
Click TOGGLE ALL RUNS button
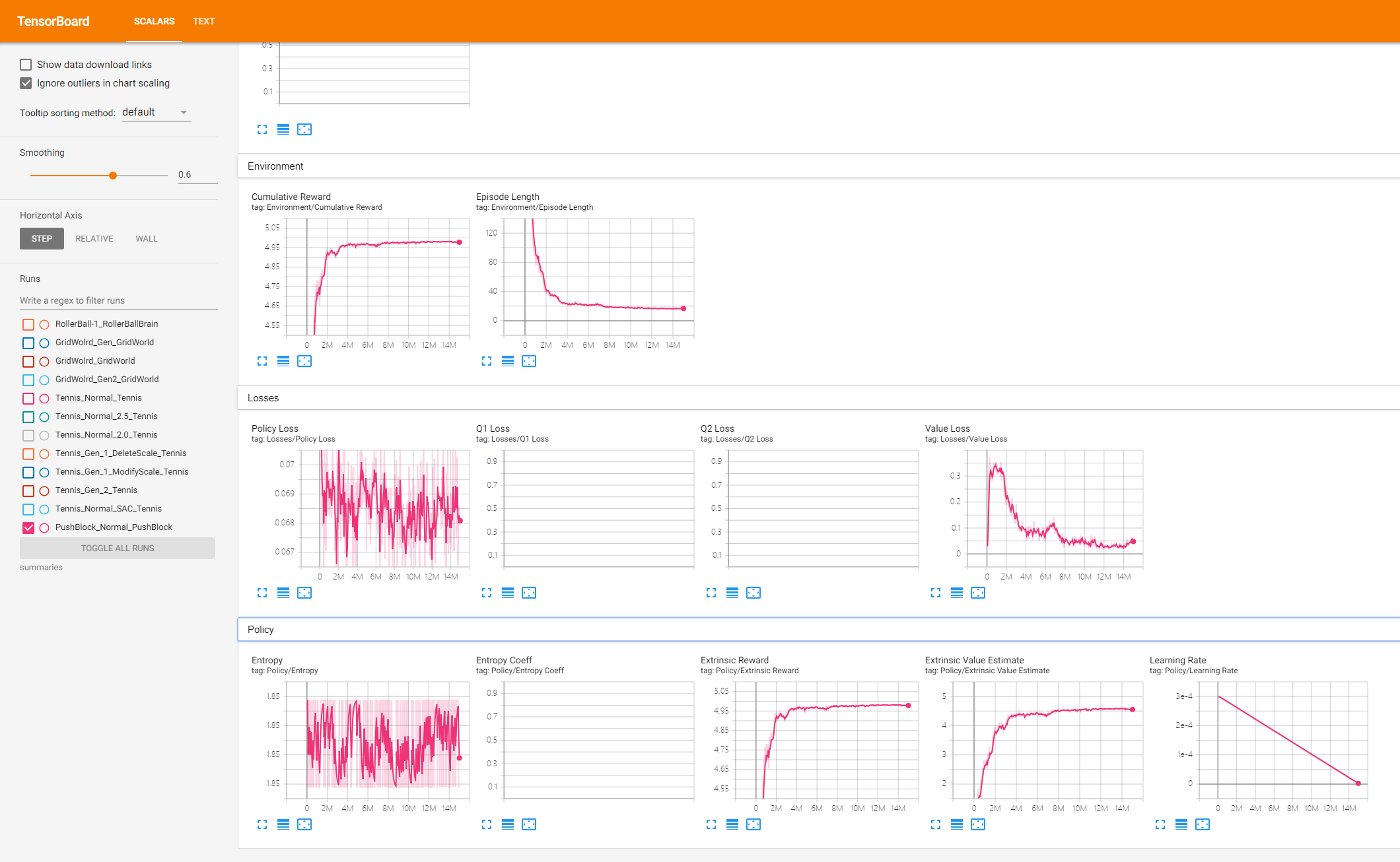118,548
